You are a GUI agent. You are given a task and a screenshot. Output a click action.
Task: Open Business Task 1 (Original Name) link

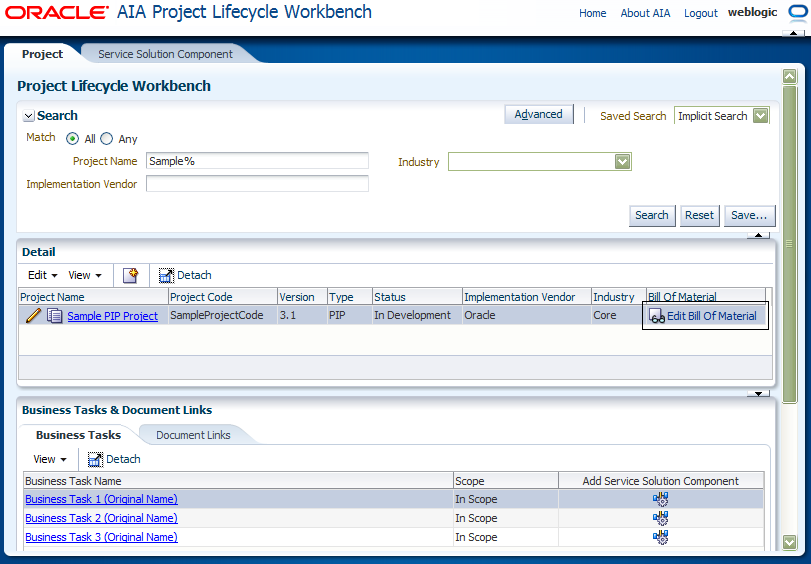pyautogui.click(x=101, y=499)
